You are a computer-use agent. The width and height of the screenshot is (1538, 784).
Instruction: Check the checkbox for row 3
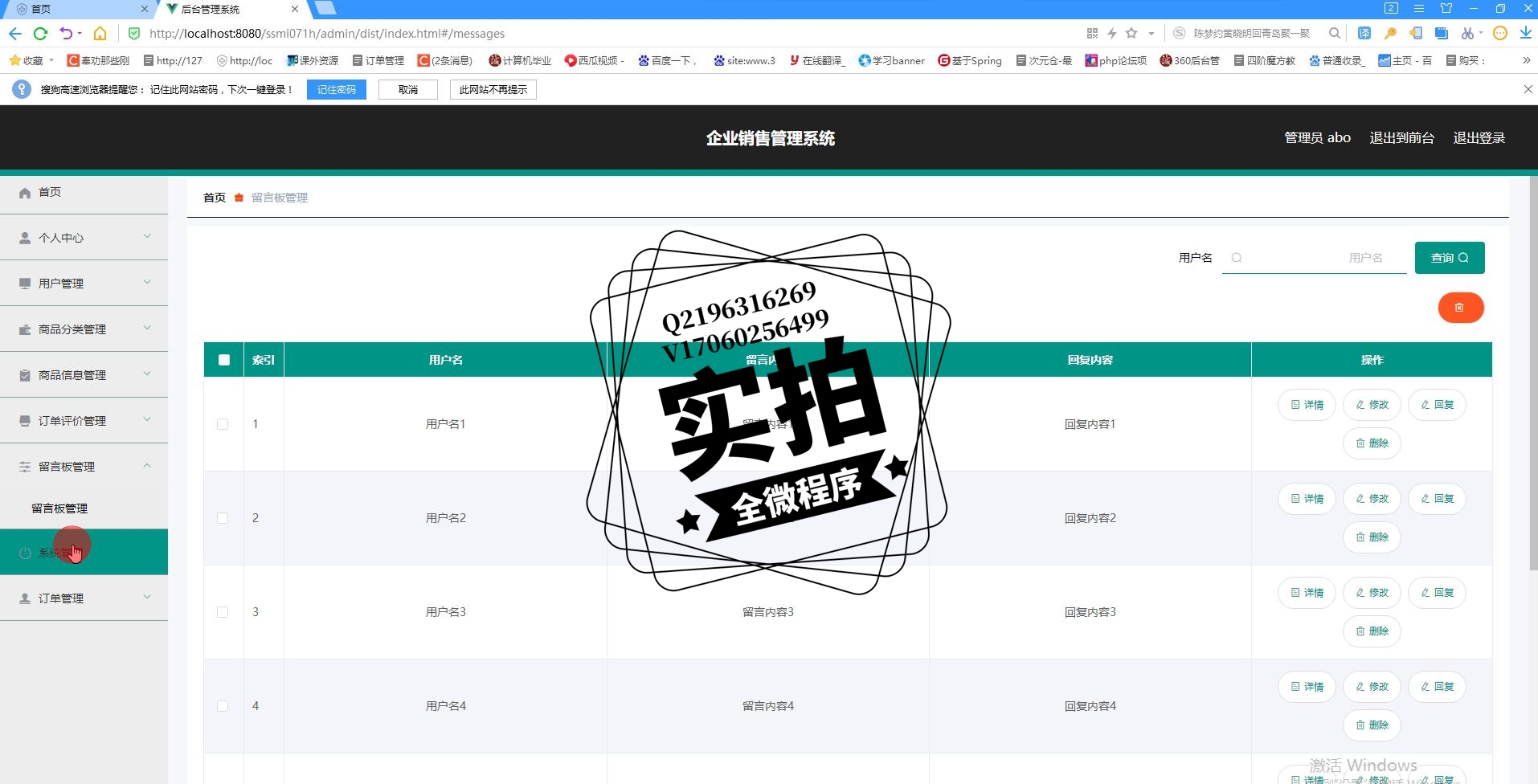[x=223, y=612]
